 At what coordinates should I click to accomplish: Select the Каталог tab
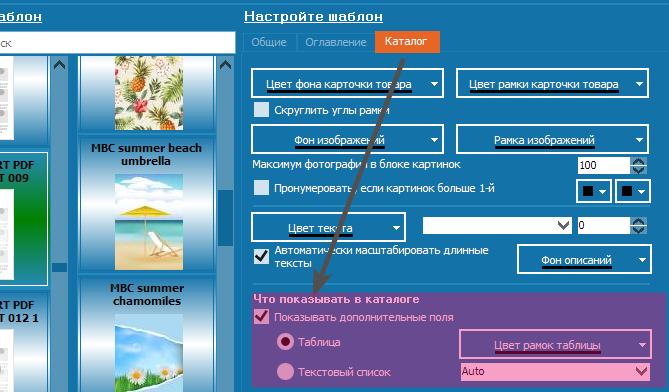pyautogui.click(x=407, y=41)
